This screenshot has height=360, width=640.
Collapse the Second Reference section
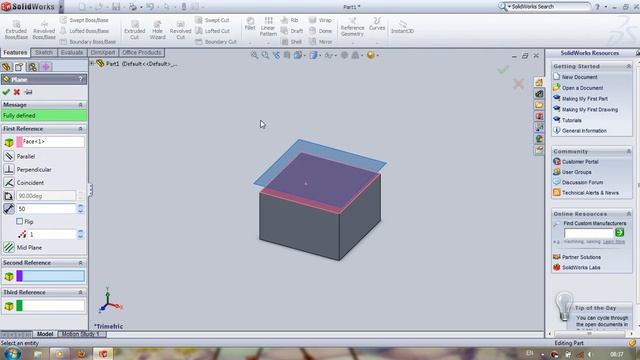pos(80,263)
